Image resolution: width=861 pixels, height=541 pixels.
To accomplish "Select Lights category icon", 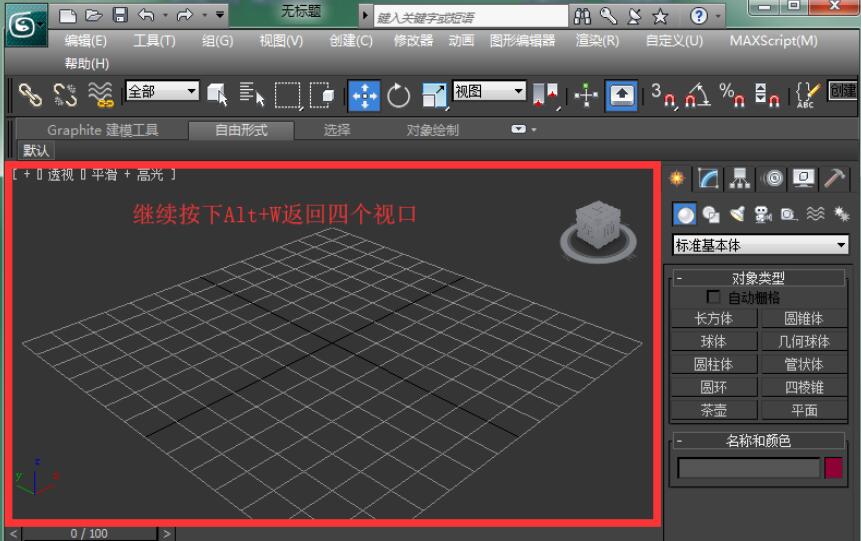I will pos(737,214).
